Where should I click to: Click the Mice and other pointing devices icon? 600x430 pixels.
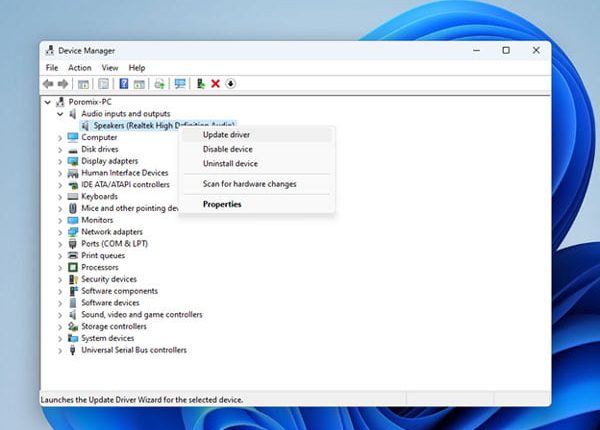(x=73, y=208)
